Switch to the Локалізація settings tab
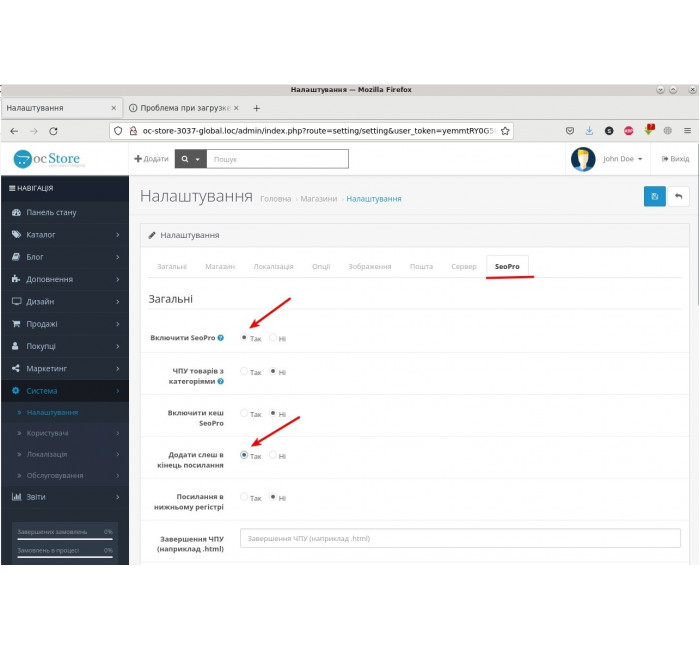The width and height of the screenshot is (700, 650). [273, 267]
